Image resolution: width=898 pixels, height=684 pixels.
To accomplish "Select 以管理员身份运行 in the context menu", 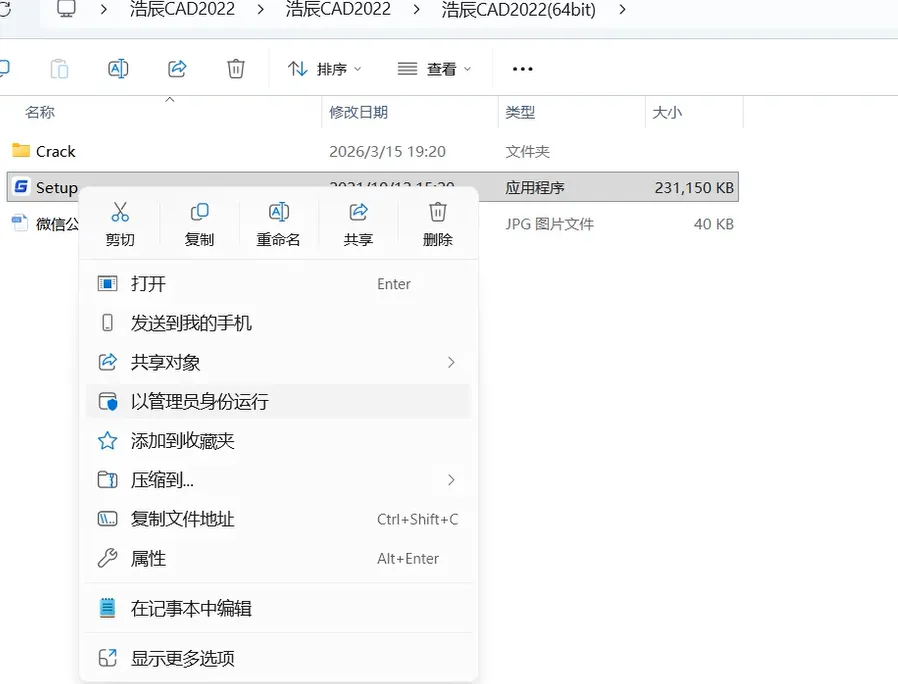I will coord(278,401).
